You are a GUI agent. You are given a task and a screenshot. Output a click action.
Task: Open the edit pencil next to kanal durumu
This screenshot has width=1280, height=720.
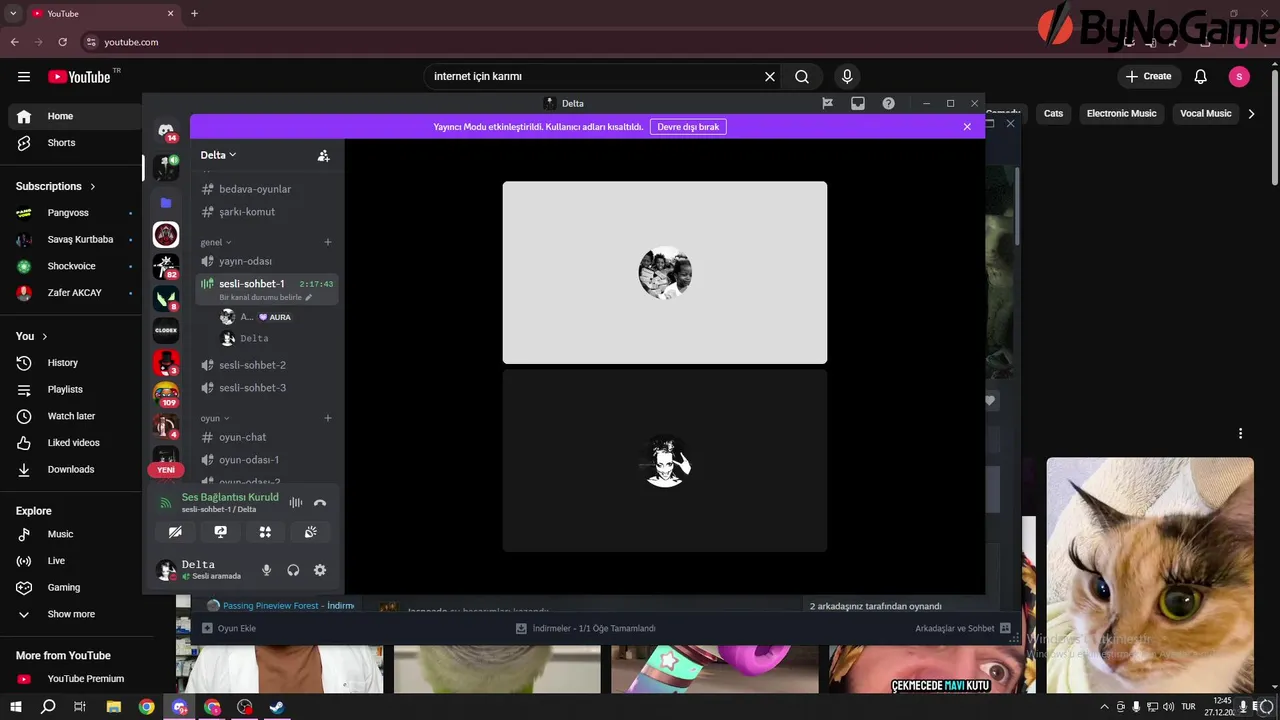tap(308, 297)
